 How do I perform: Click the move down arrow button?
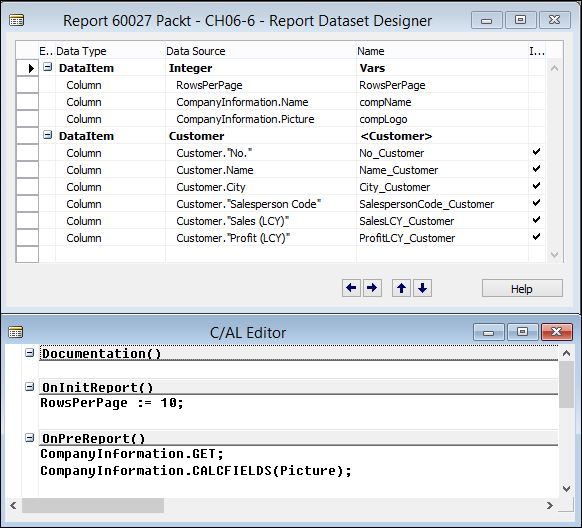(x=422, y=288)
